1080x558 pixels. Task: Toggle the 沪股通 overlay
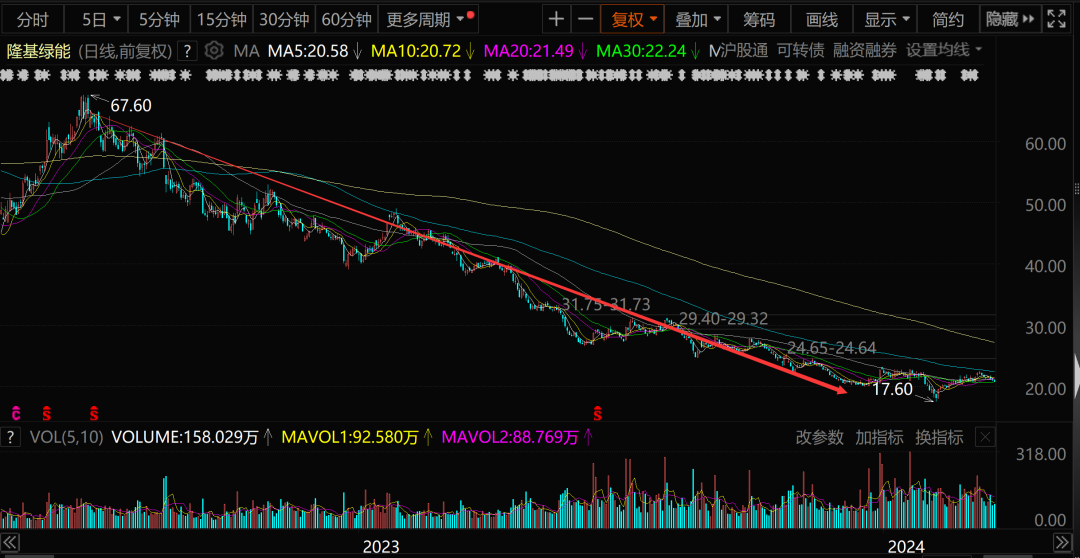coord(743,50)
